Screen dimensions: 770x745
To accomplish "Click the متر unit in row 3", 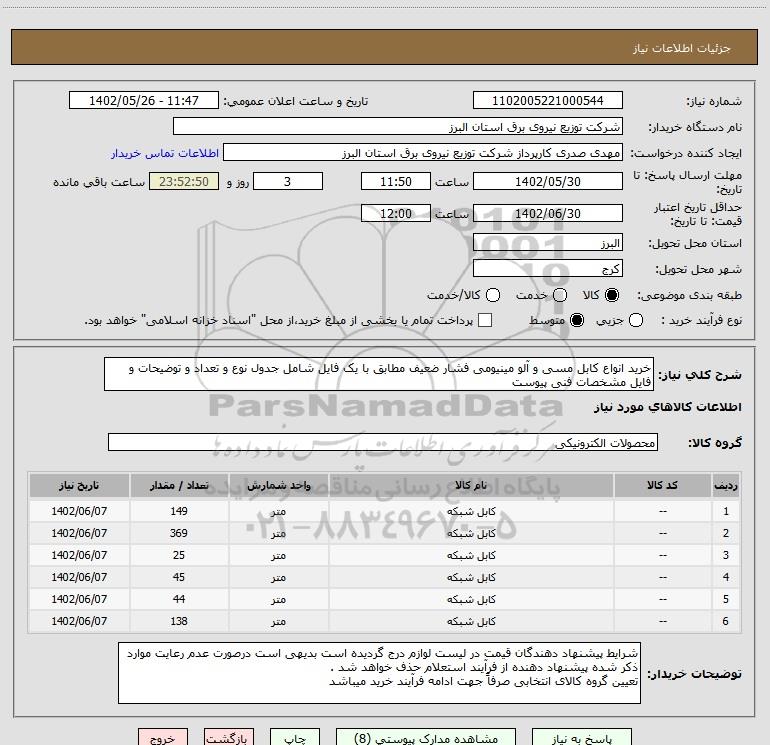I will (278, 555).
